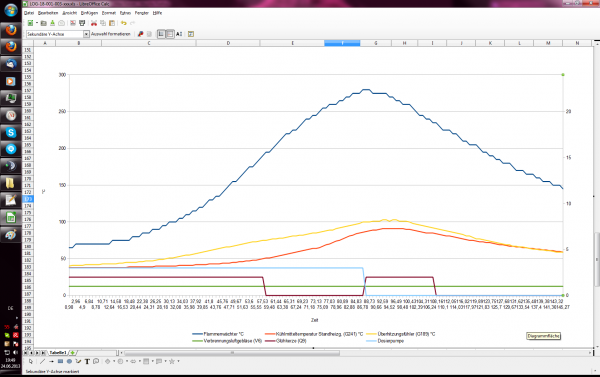Undo the last action with yellow arrow
The height and width of the screenshot is (377, 600).
click(x=124, y=23)
